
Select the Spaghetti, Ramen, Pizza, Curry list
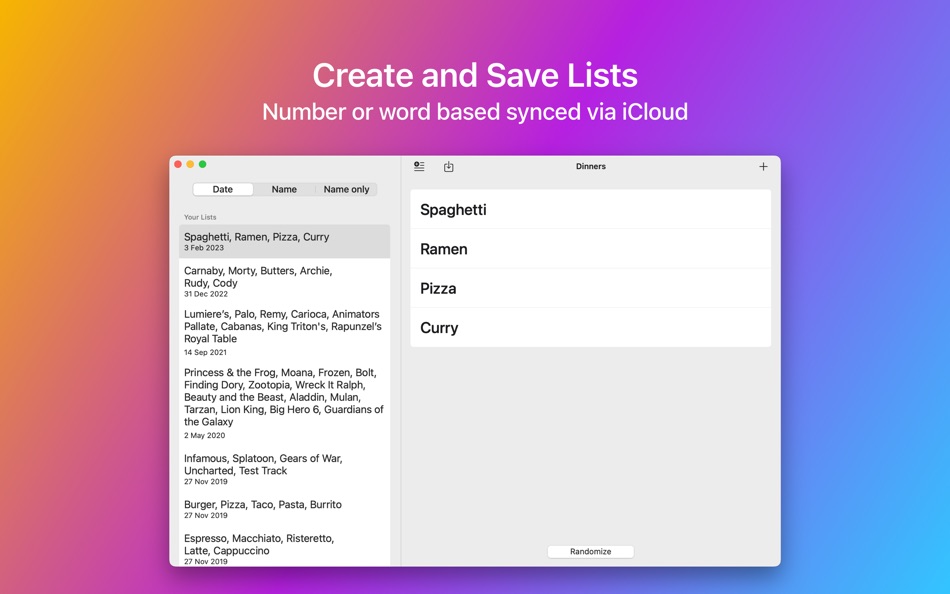(x=285, y=241)
